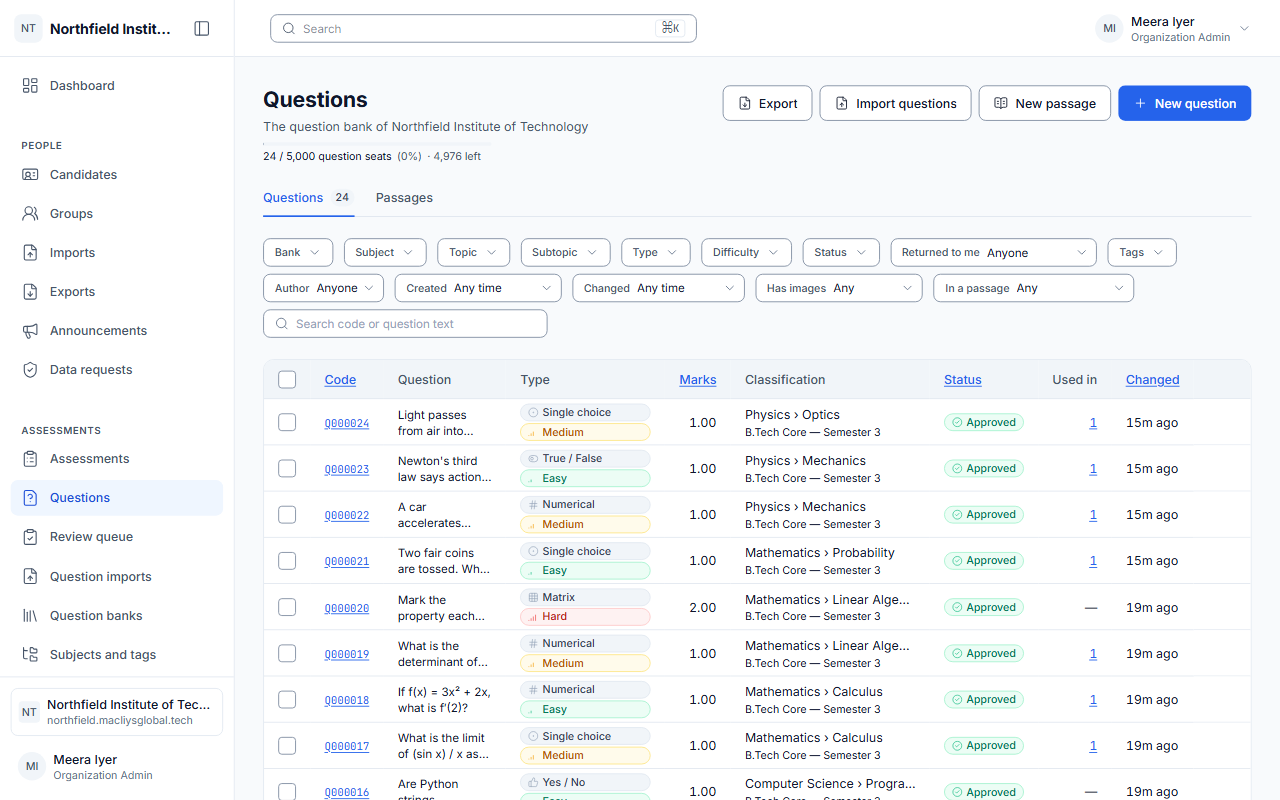Select the Questions tab
The width and height of the screenshot is (1280, 800).
point(308,198)
